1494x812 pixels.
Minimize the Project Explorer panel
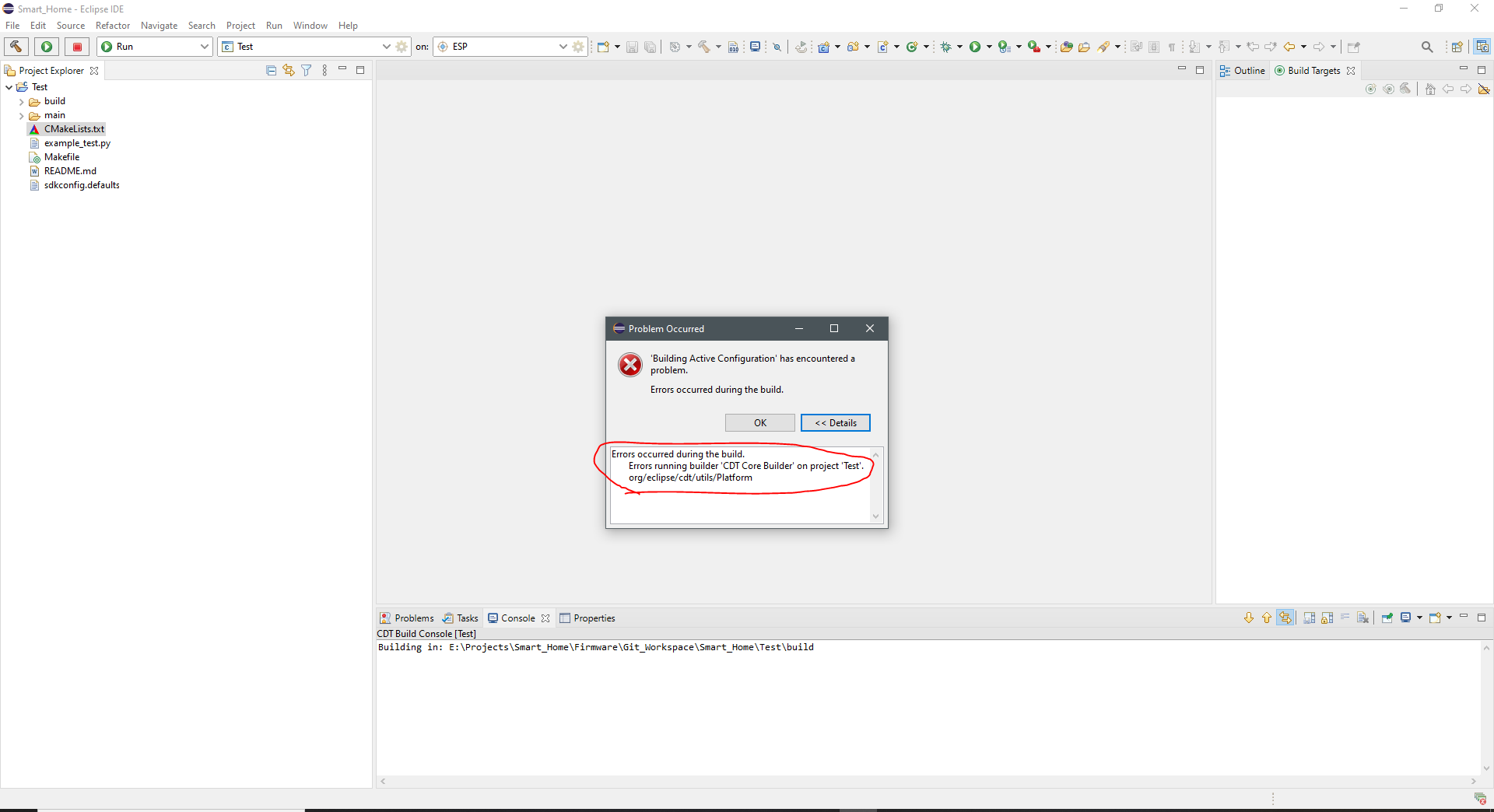coord(342,69)
